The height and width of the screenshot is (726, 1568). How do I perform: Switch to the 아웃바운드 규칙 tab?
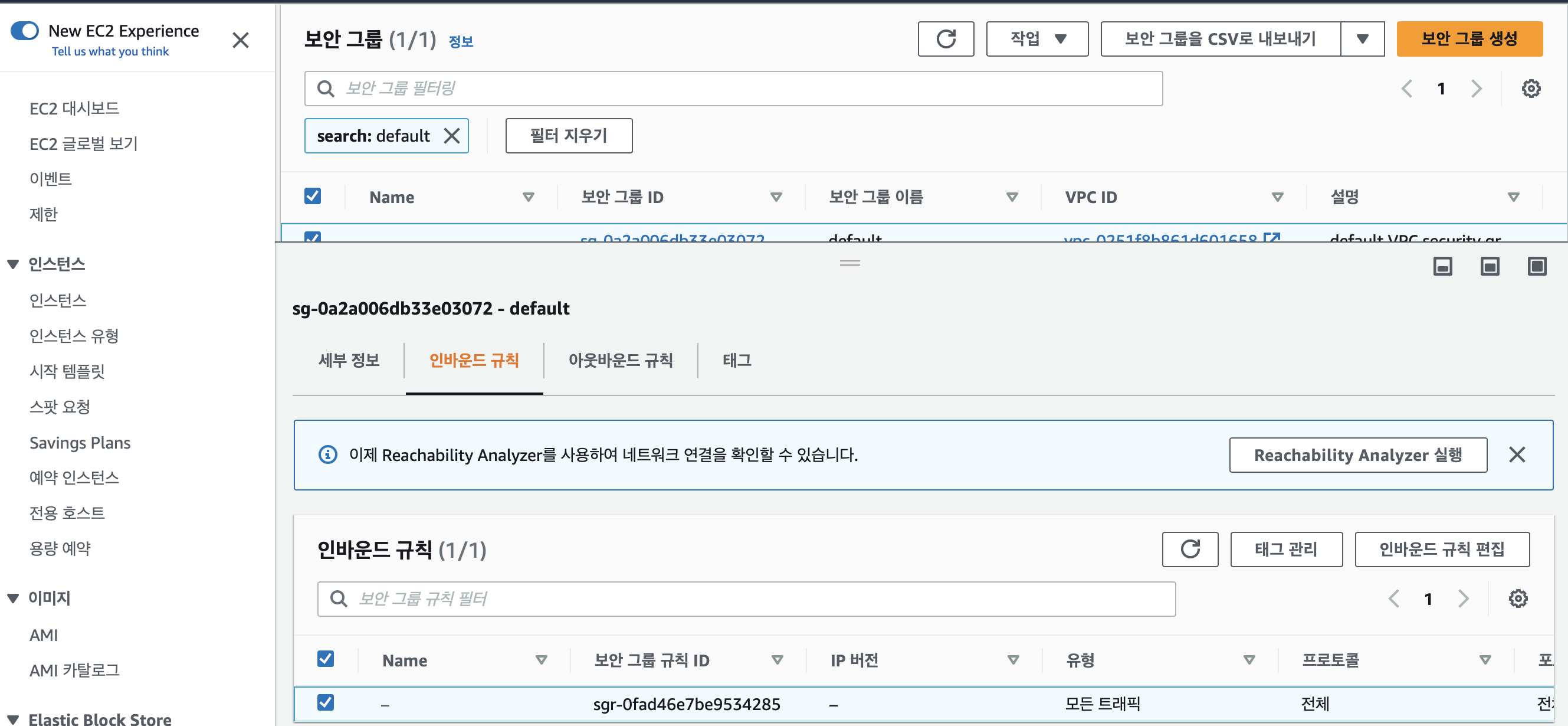pyautogui.click(x=620, y=361)
